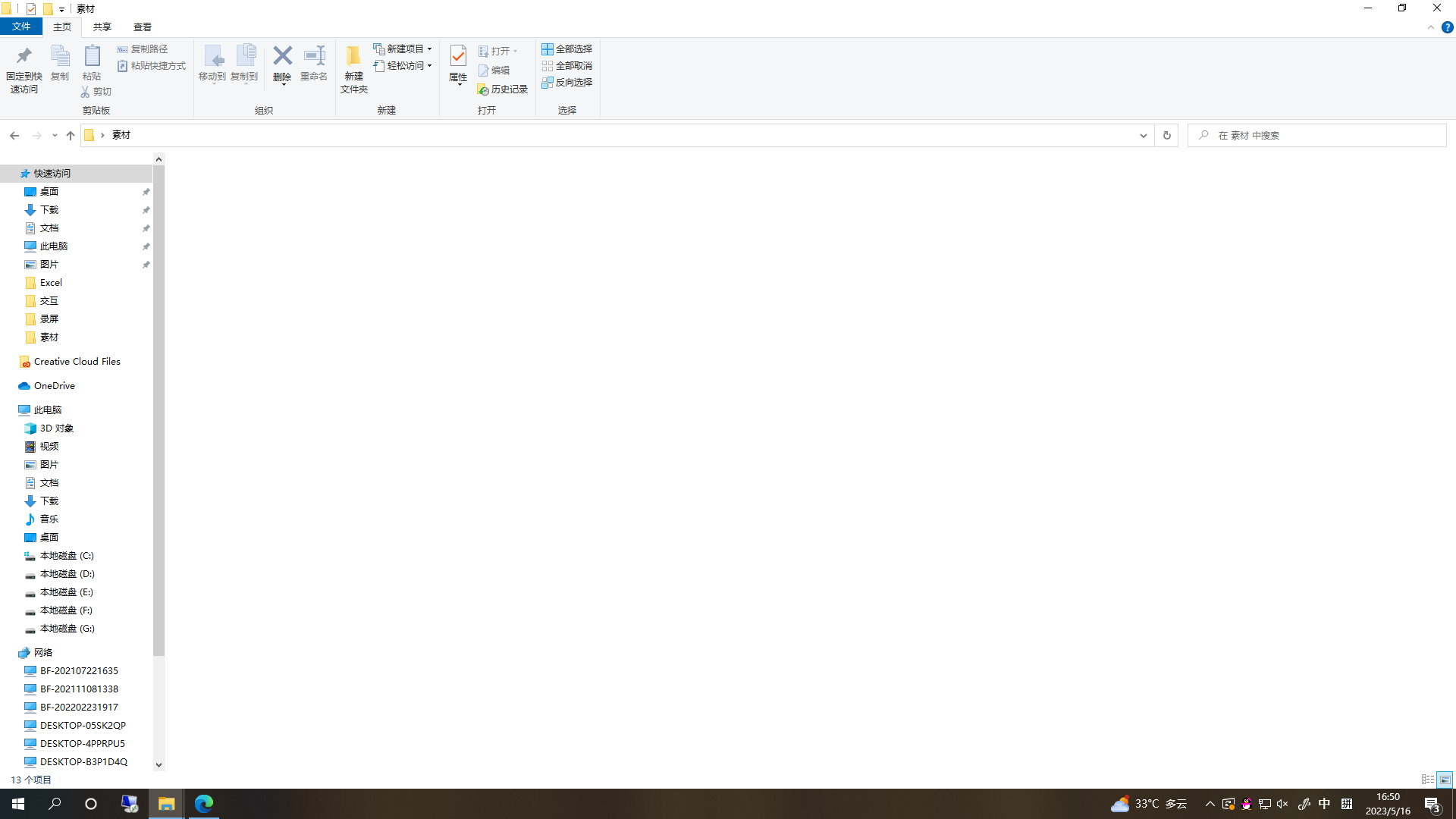Click the Up directory arrow
The width and height of the screenshot is (1456, 819).
click(x=71, y=136)
